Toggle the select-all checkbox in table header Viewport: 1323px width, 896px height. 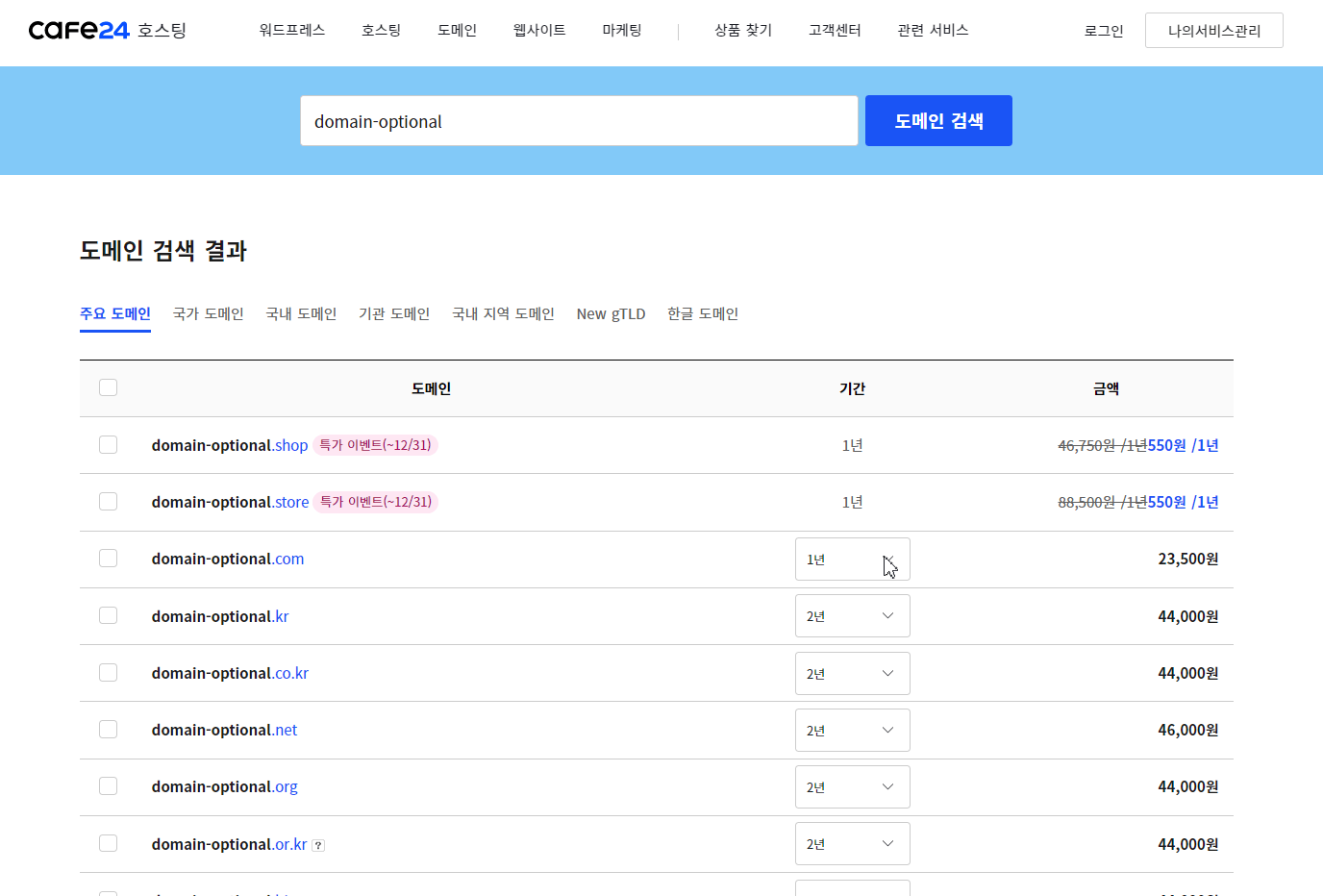(108, 387)
